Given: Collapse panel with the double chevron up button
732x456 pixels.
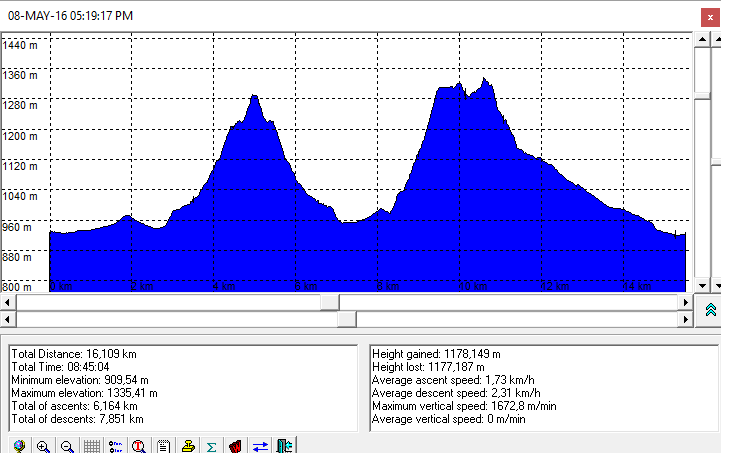Looking at the screenshot, I should point(710,309).
